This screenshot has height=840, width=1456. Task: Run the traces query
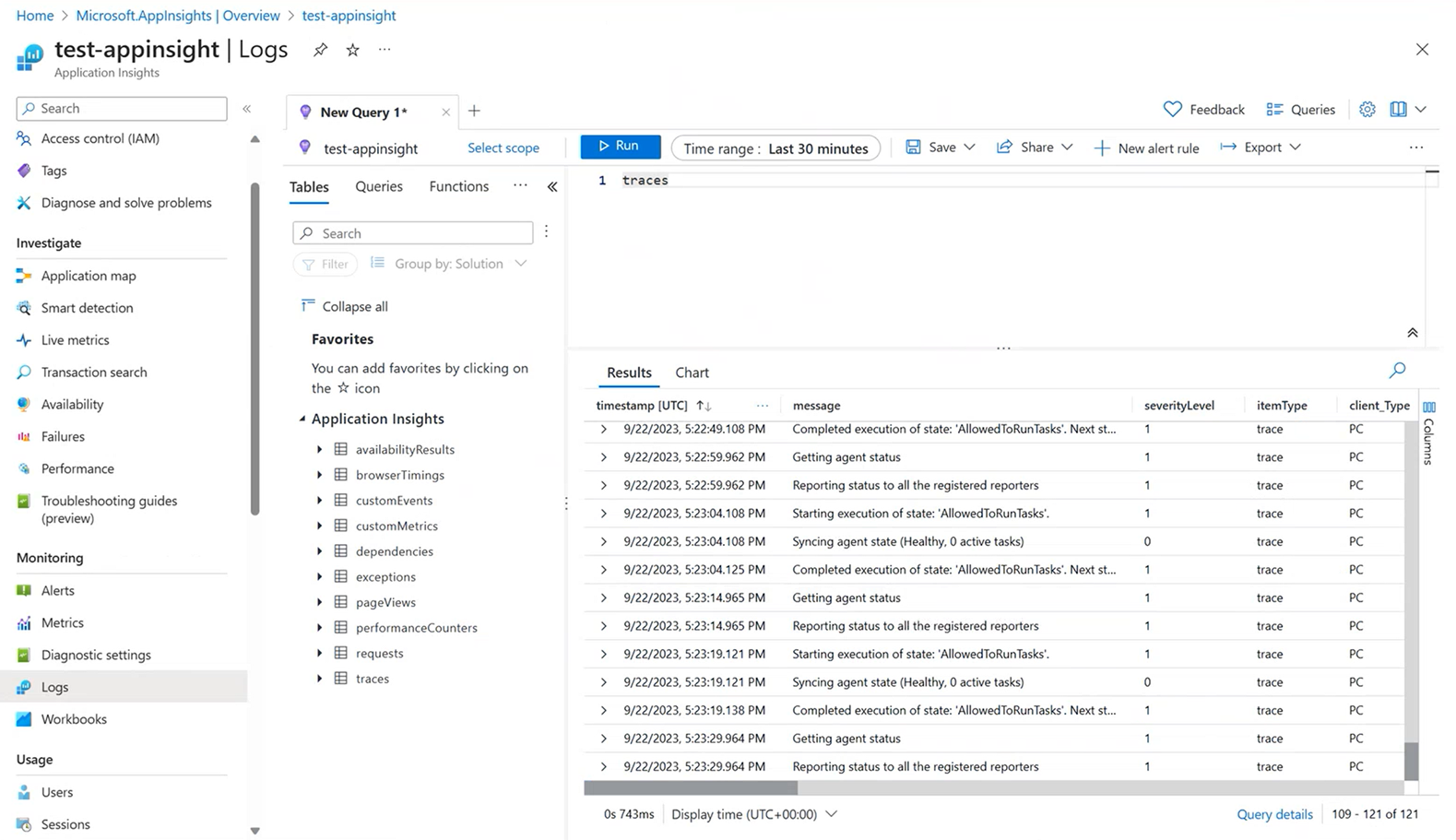(x=620, y=147)
